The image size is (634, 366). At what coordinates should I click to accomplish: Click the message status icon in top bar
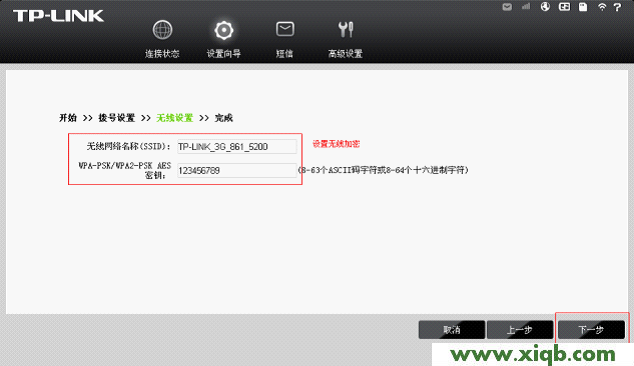(x=507, y=7)
